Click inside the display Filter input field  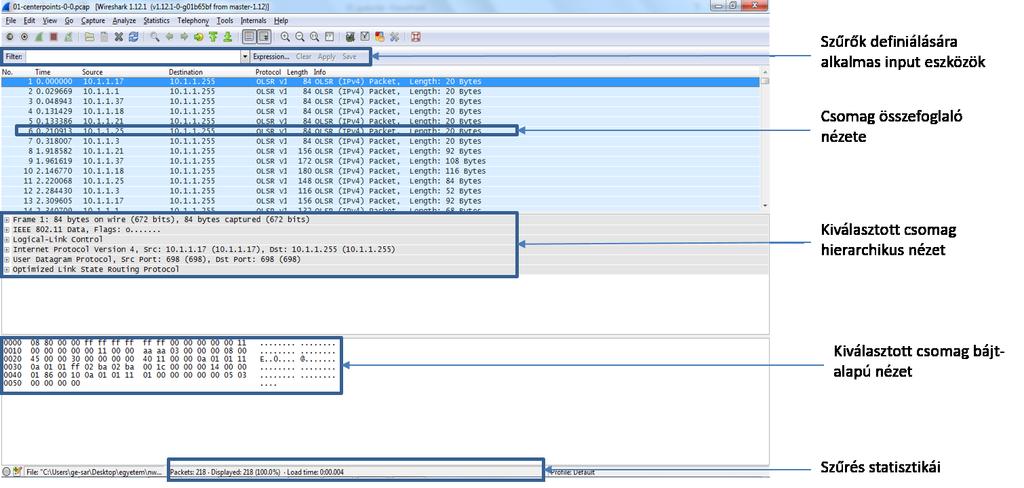click(133, 57)
